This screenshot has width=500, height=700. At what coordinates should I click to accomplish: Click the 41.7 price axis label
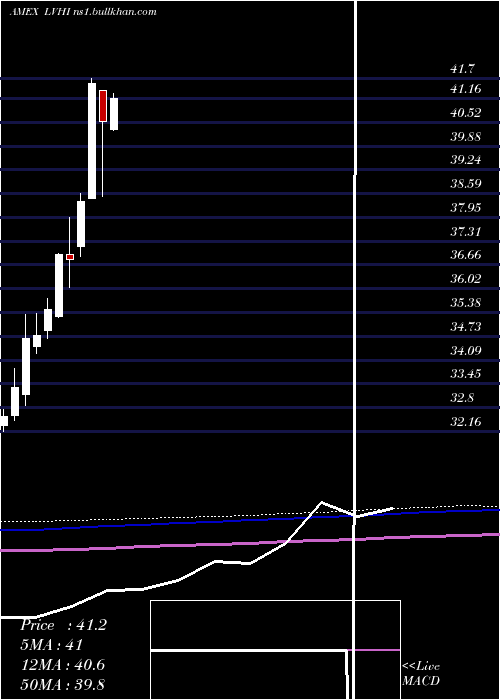(x=462, y=69)
